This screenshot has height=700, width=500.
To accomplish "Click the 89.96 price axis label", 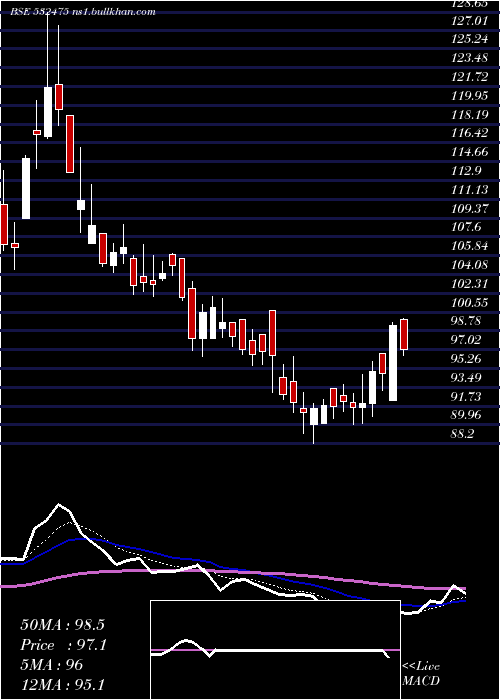I will (x=466, y=415).
